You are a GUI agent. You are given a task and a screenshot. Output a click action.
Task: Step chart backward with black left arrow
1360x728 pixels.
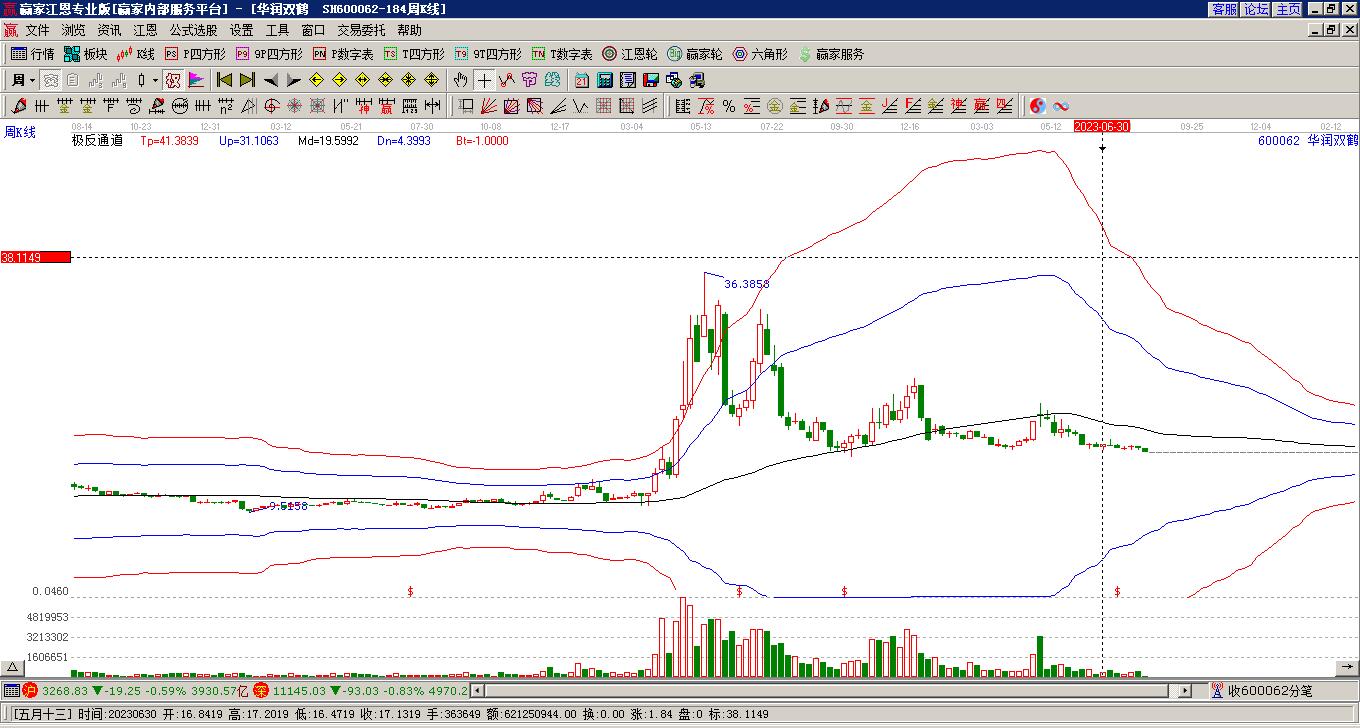[x=270, y=80]
